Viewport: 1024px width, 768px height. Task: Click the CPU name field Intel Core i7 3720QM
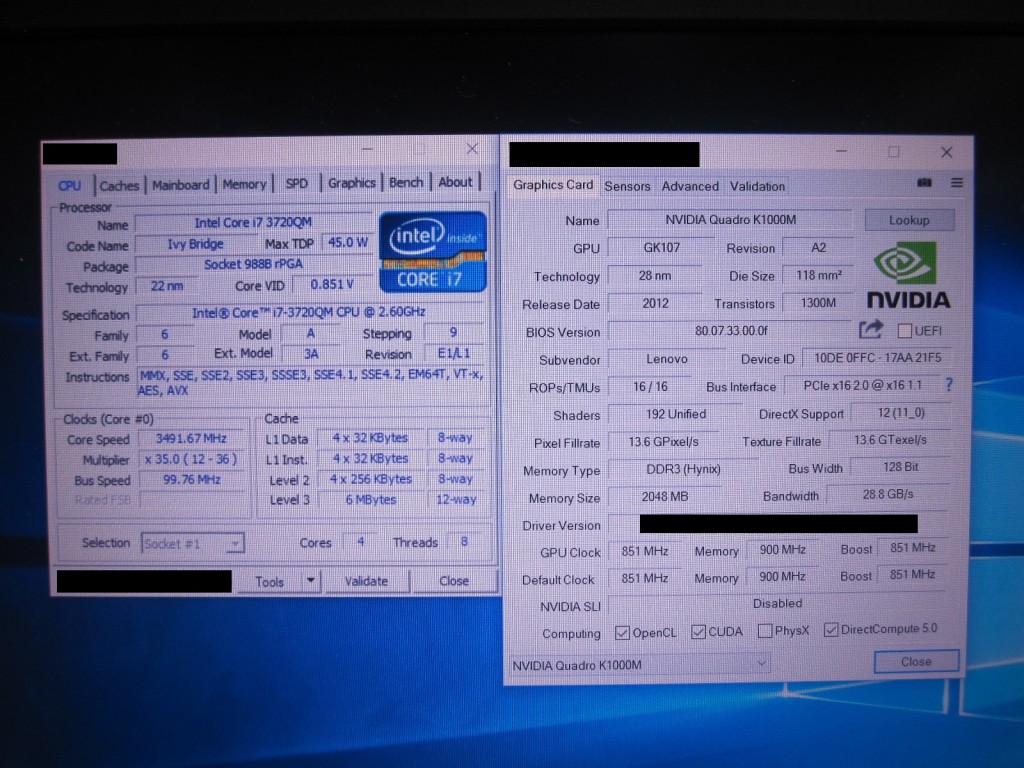click(253, 223)
